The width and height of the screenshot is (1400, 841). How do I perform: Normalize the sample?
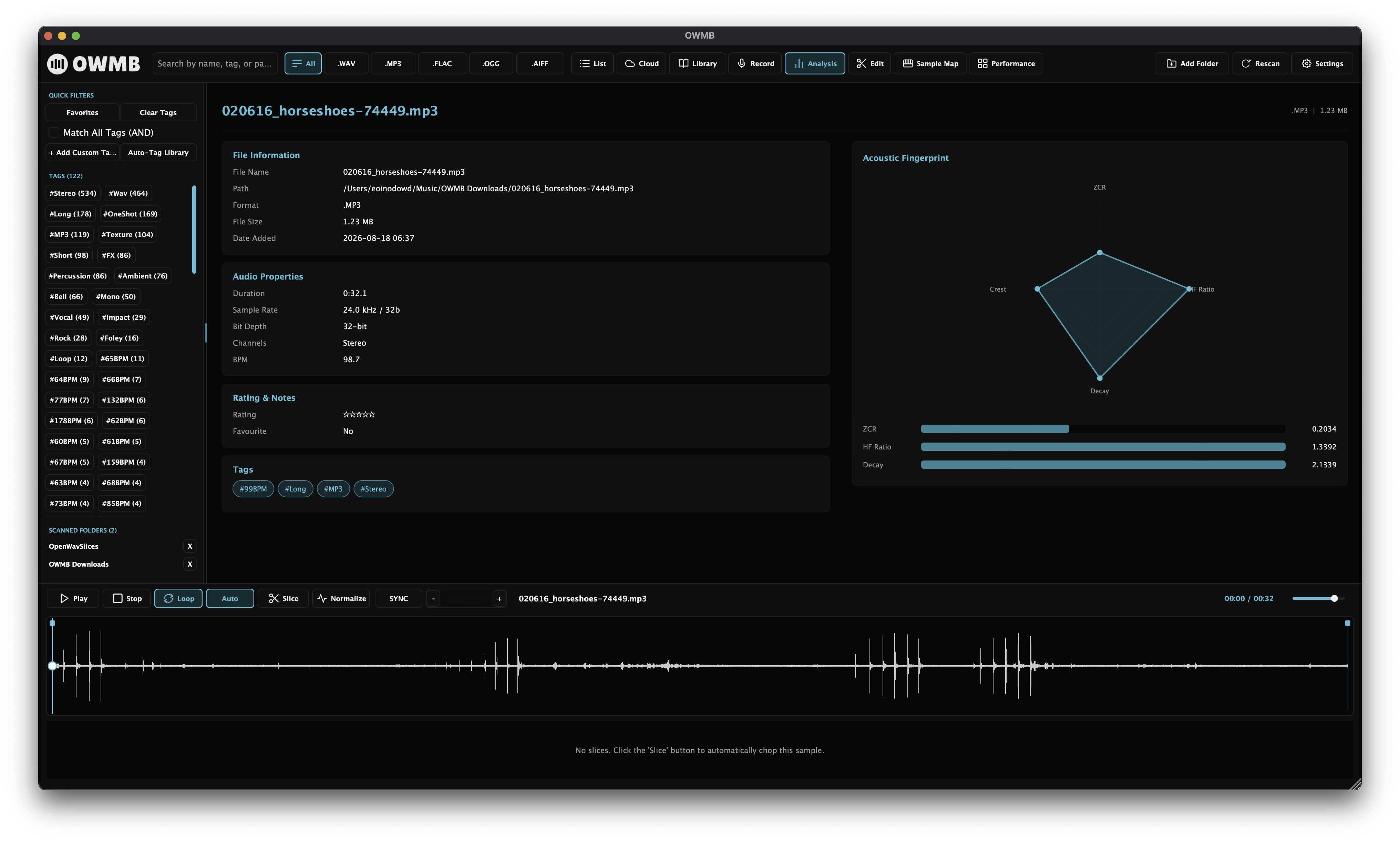point(341,598)
